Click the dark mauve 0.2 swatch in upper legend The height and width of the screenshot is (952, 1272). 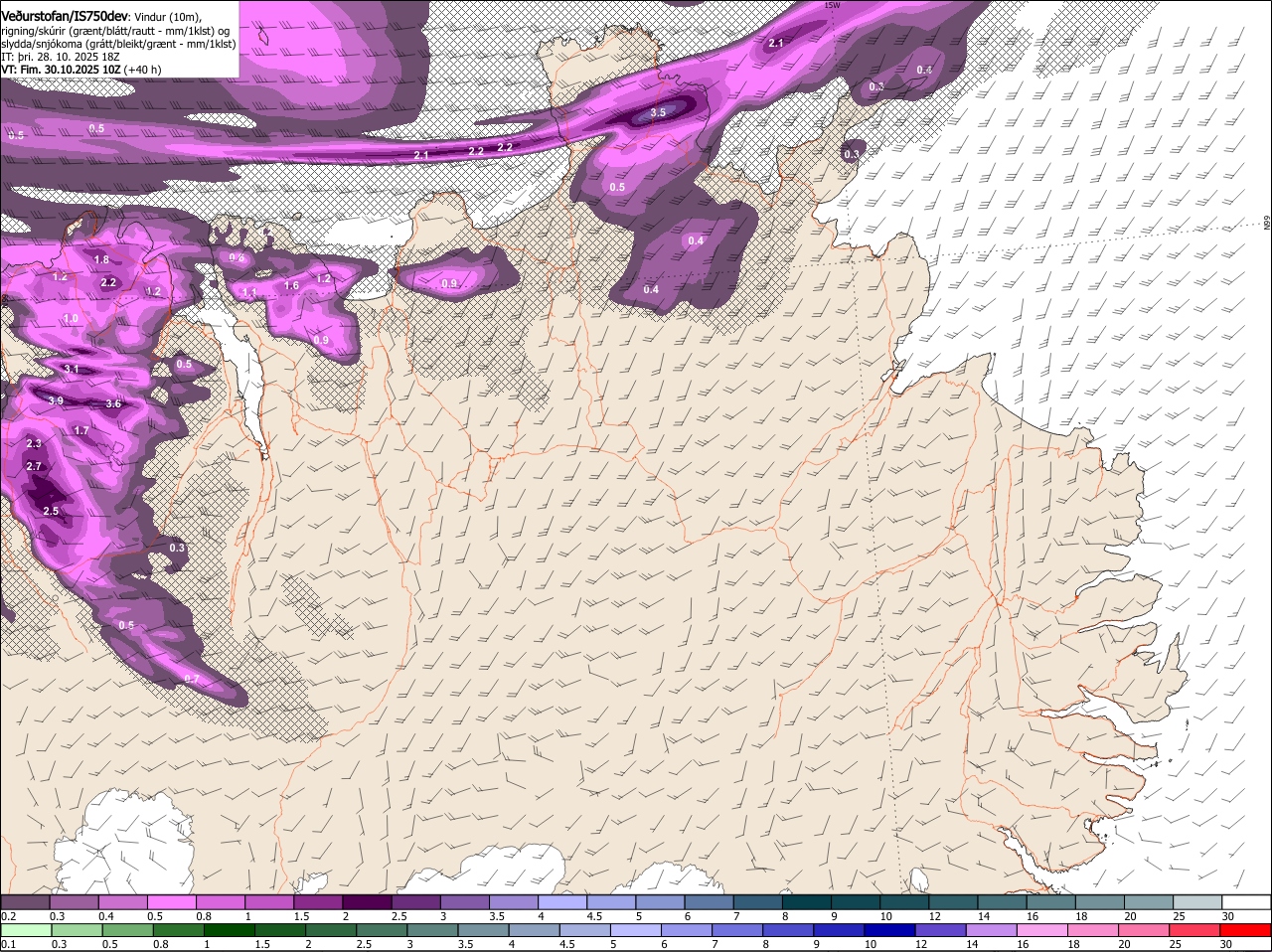coord(25,901)
